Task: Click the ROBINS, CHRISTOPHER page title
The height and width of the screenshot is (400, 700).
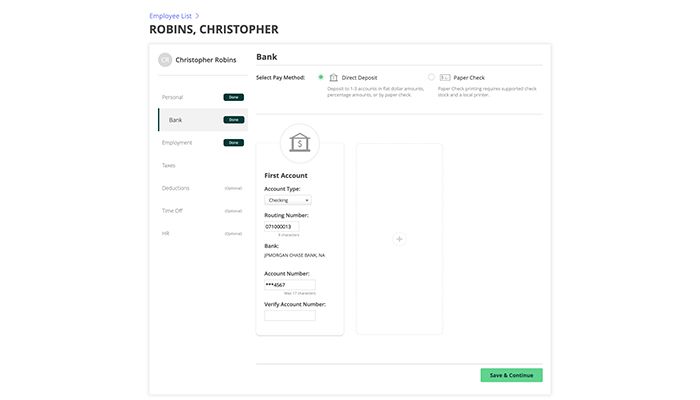Action: tap(214, 29)
